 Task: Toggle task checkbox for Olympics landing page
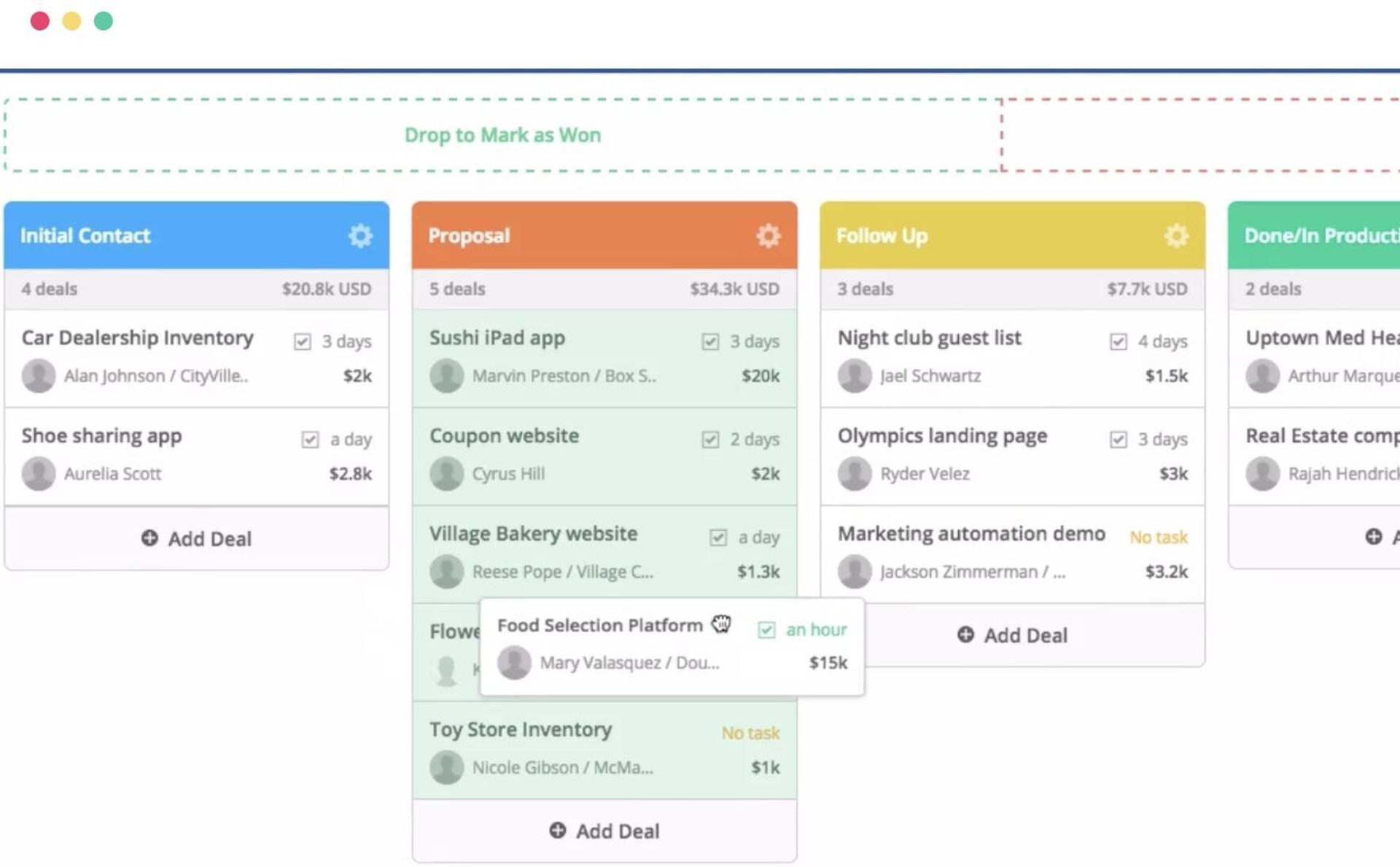(1118, 439)
